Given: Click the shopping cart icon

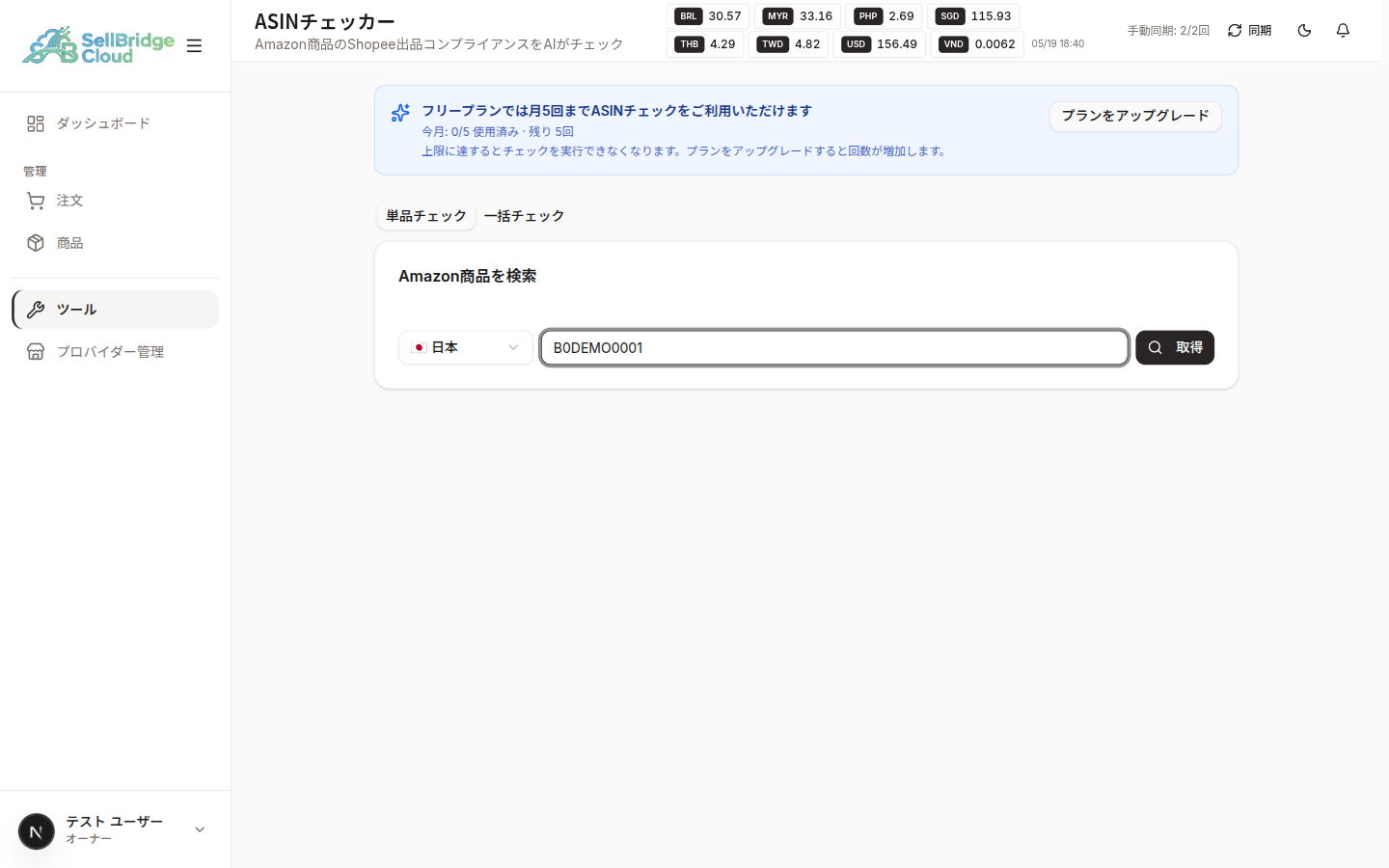Looking at the screenshot, I should click(36, 201).
